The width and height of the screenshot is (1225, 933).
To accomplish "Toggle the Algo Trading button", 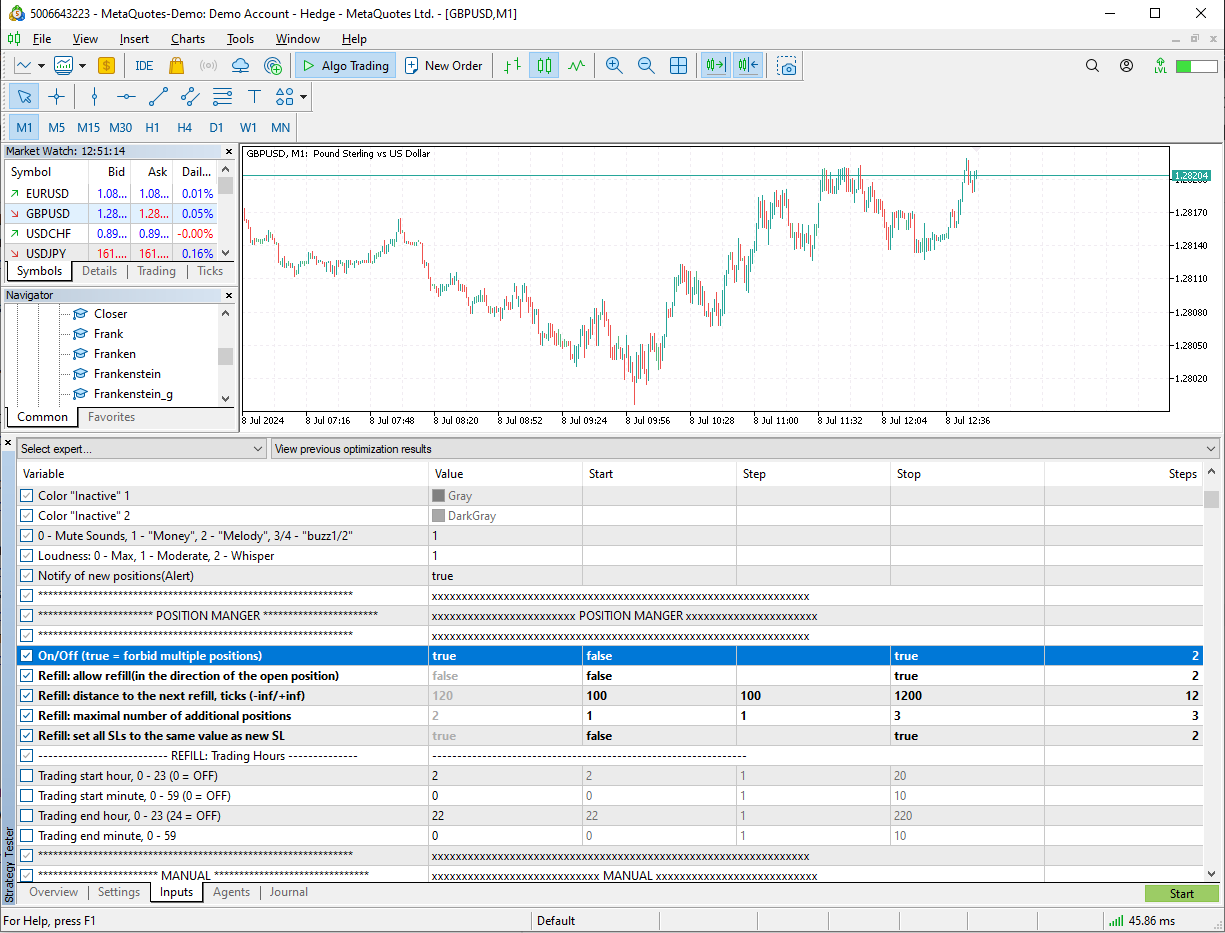I will tap(345, 66).
